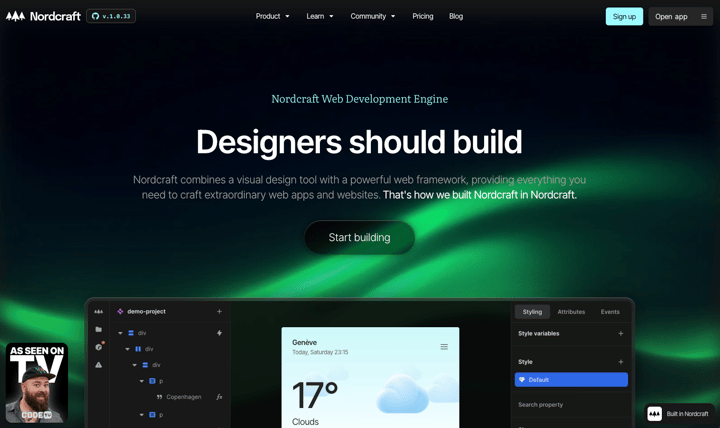This screenshot has height=428, width=720.
Task: Click the Sign up button
Action: tap(624, 16)
